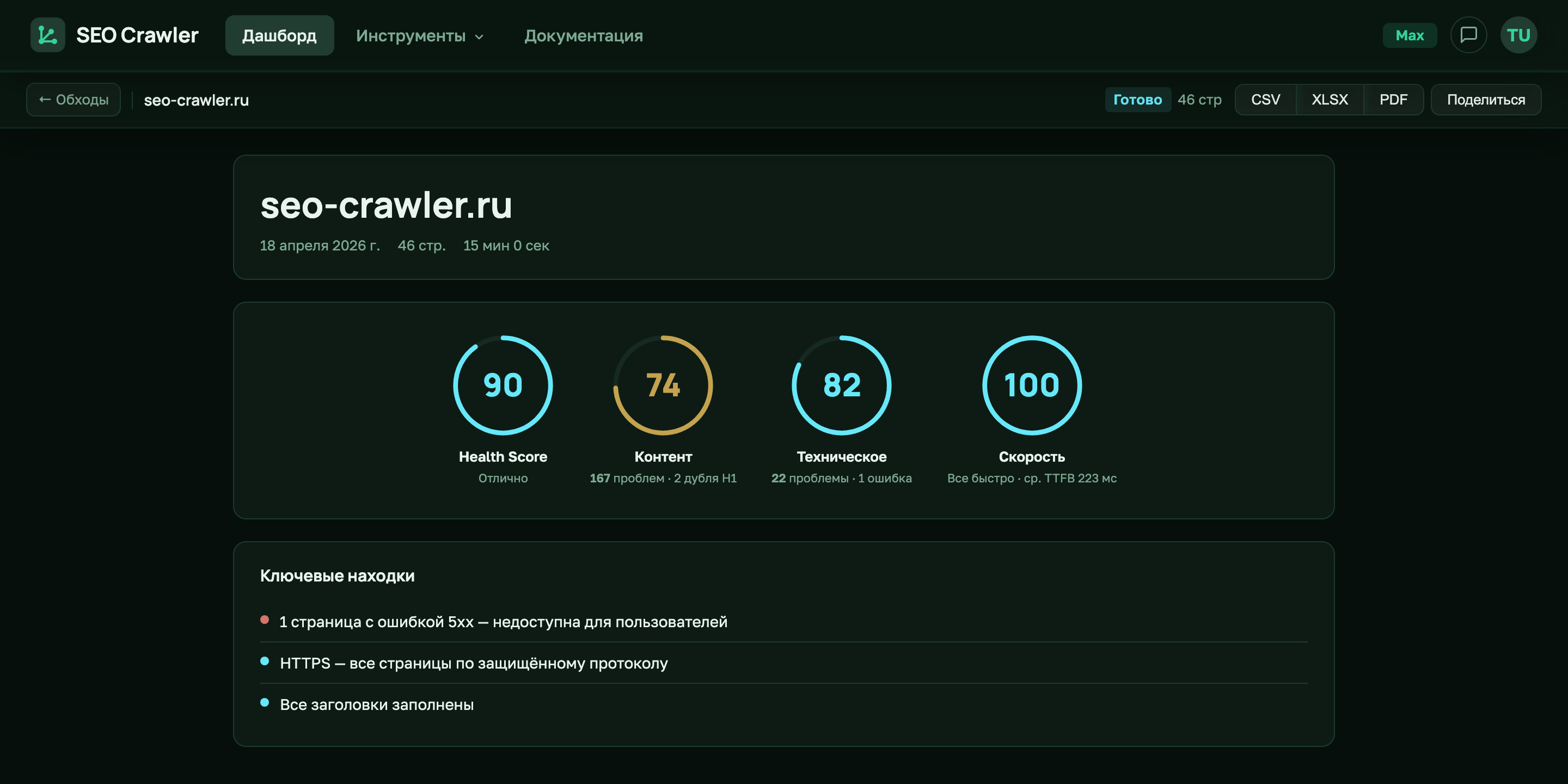Click the SEO Crawler logo icon
Viewport: 1568px width, 784px height.
[47, 35]
